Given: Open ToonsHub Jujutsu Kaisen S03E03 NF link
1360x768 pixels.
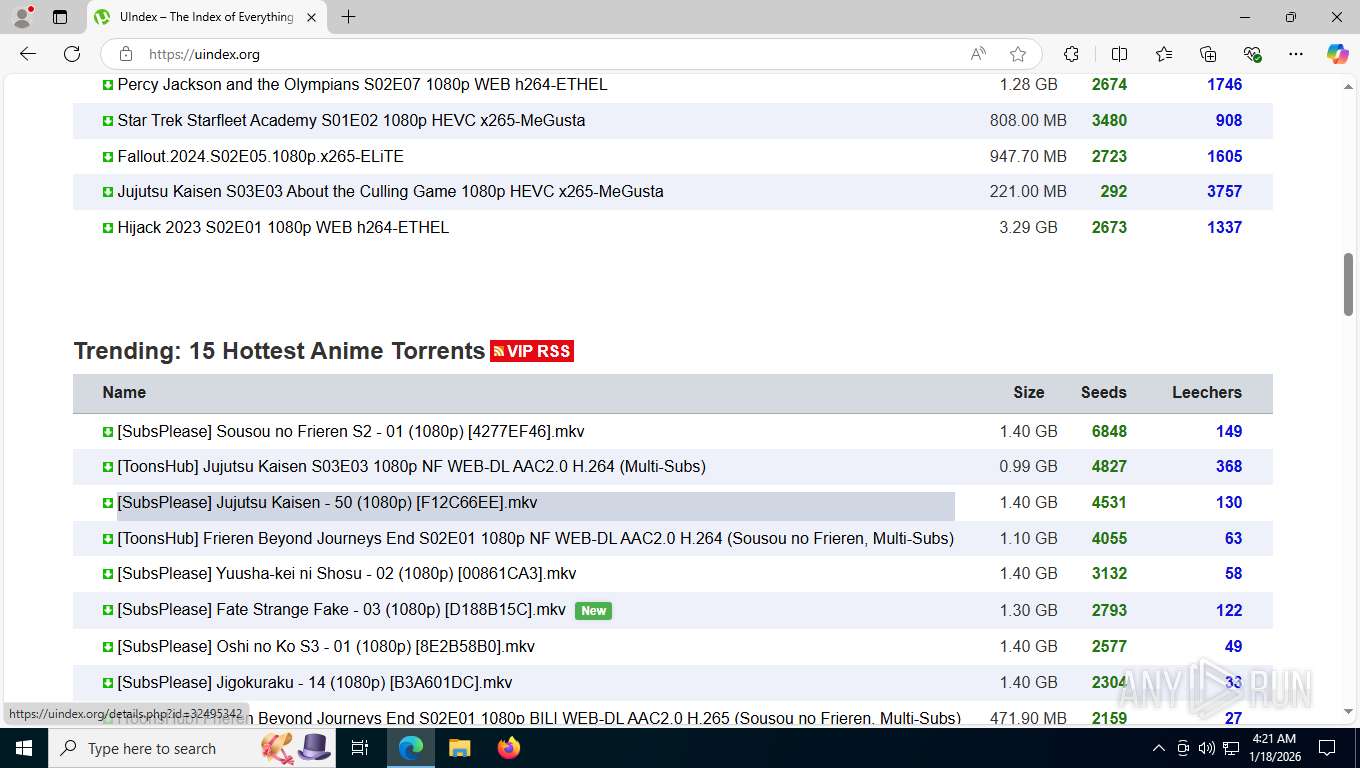Looking at the screenshot, I should coord(411,466).
